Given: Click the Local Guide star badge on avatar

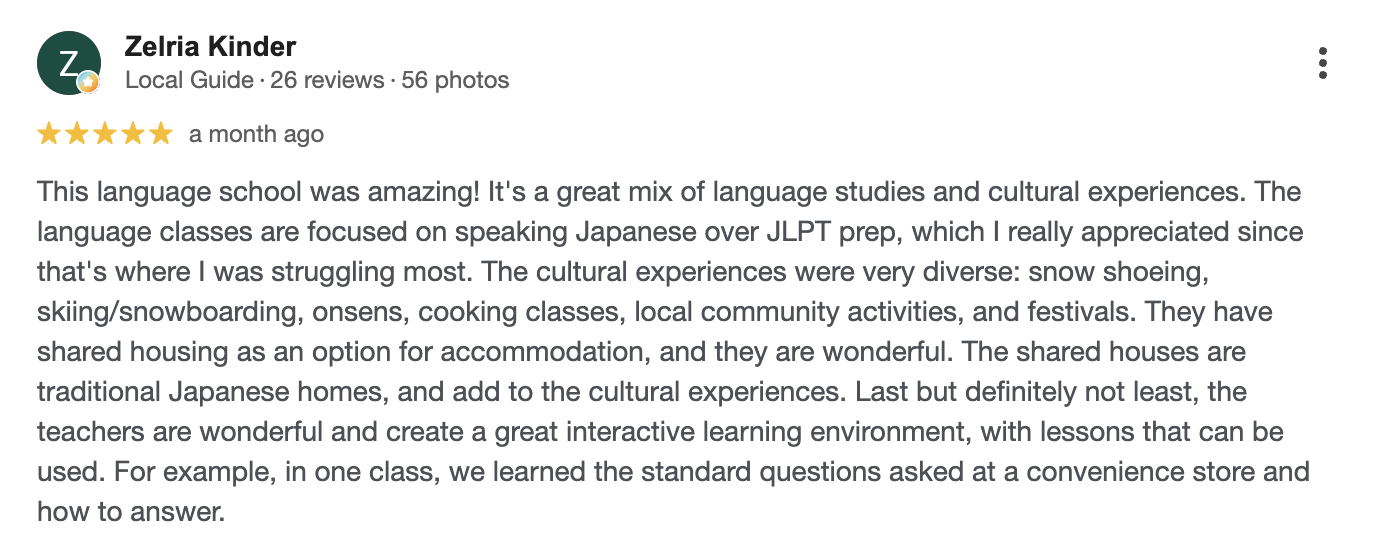Looking at the screenshot, I should tap(89, 84).
